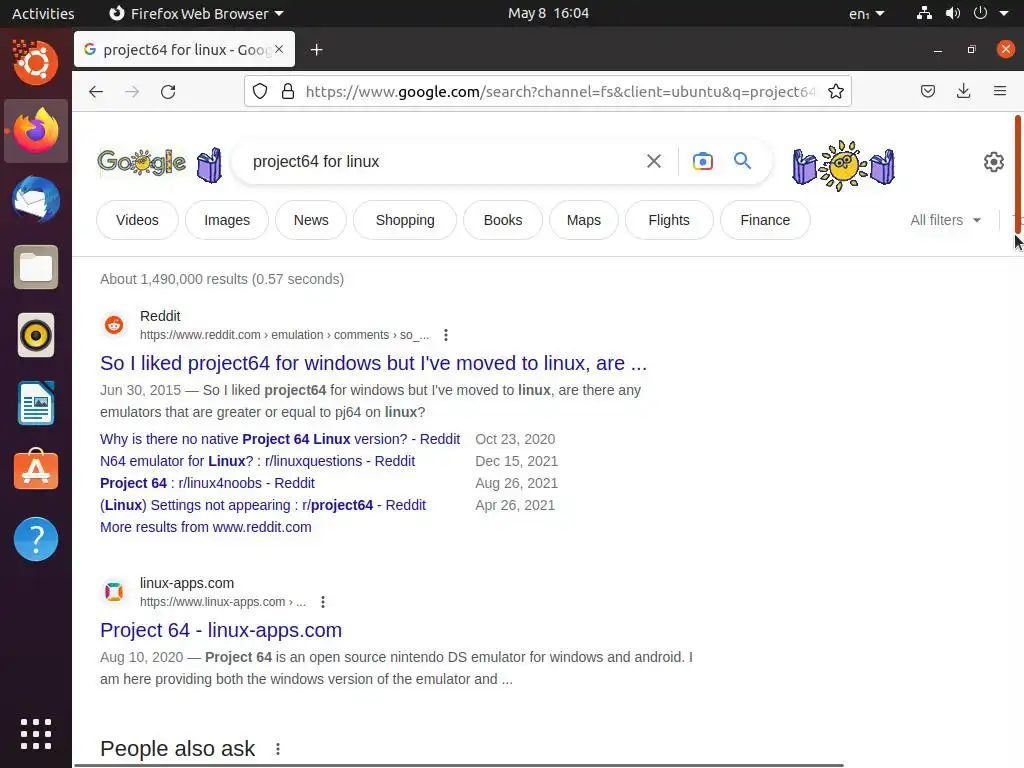The width and height of the screenshot is (1024, 768).
Task: Launch Rhythmbox from the dock
Action: [x=36, y=336]
